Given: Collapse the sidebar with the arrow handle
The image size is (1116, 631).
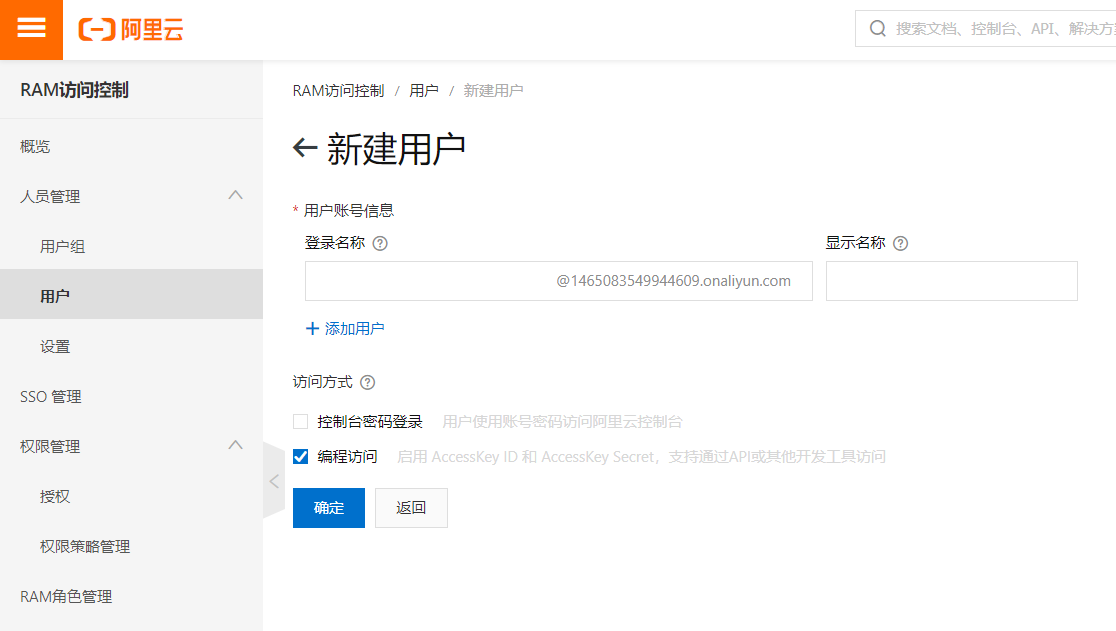Looking at the screenshot, I should tap(274, 482).
